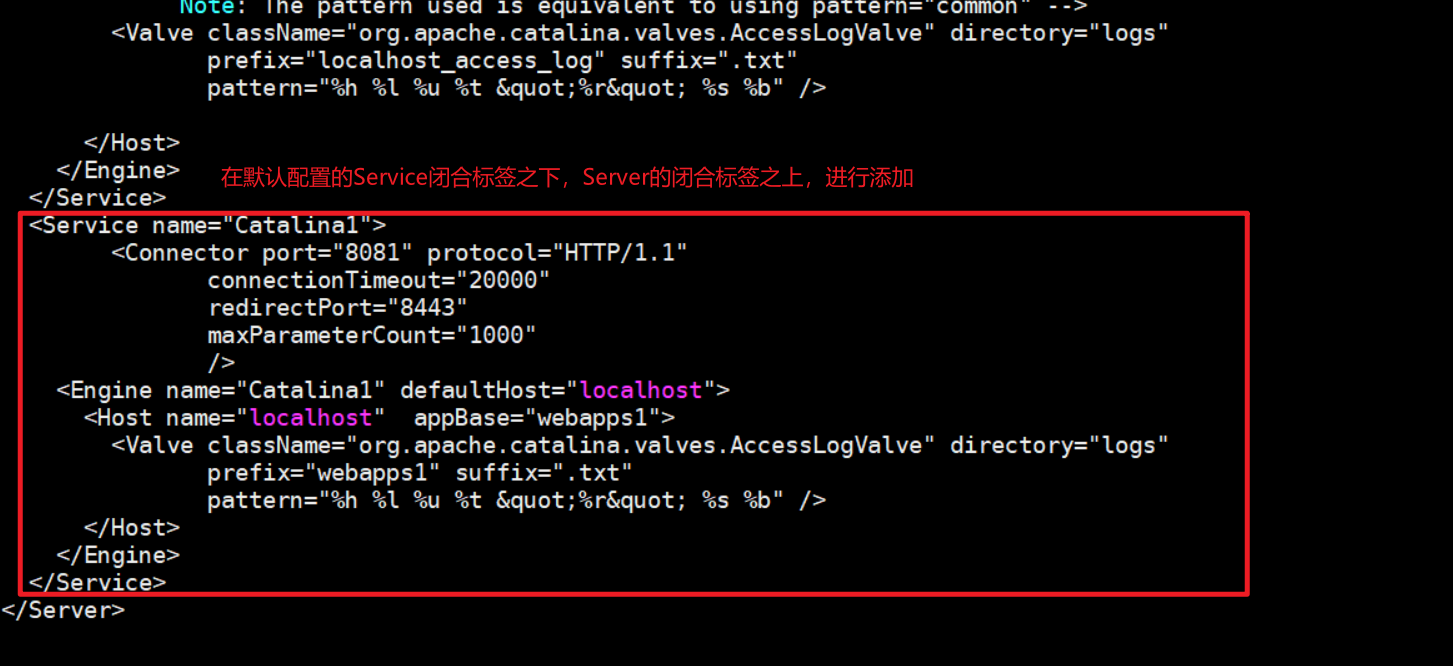
Task: Click the magenta localhost in defaultHost
Action: [x=641, y=390]
